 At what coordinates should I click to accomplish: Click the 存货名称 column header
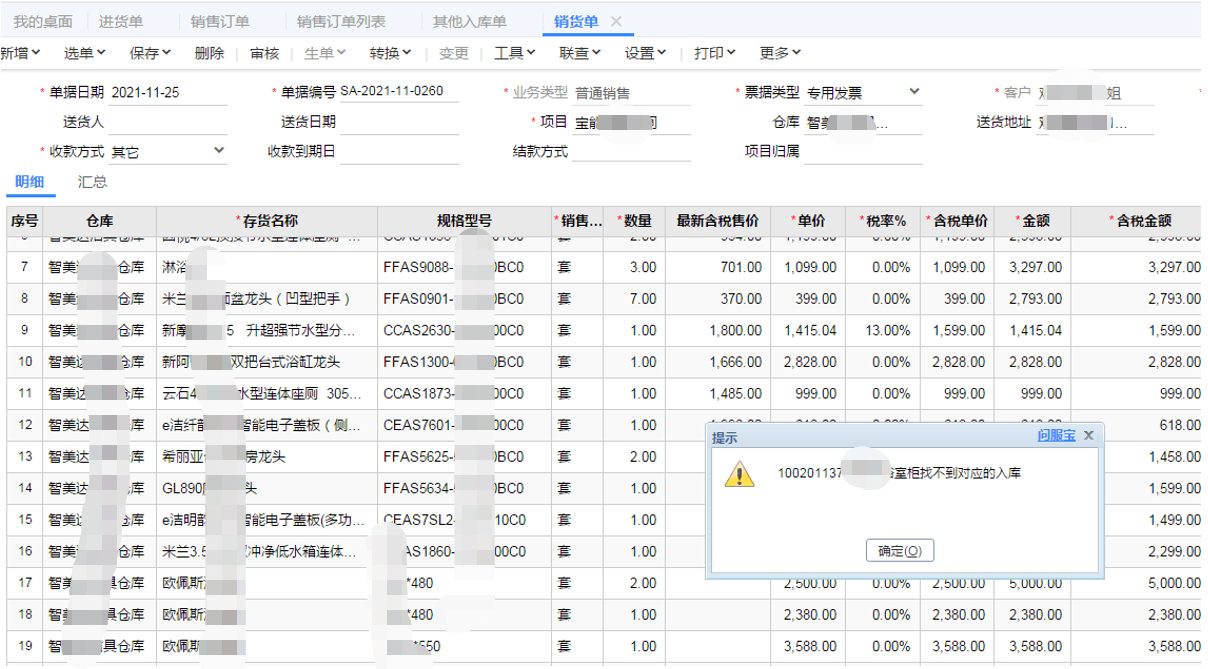[267, 221]
